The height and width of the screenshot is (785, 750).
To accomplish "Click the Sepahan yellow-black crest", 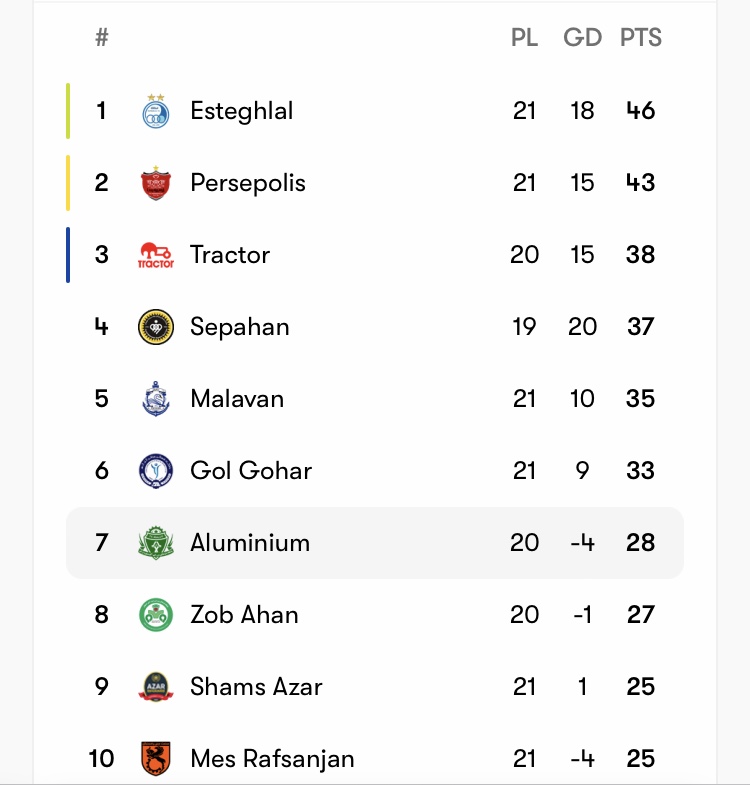I will [156, 327].
